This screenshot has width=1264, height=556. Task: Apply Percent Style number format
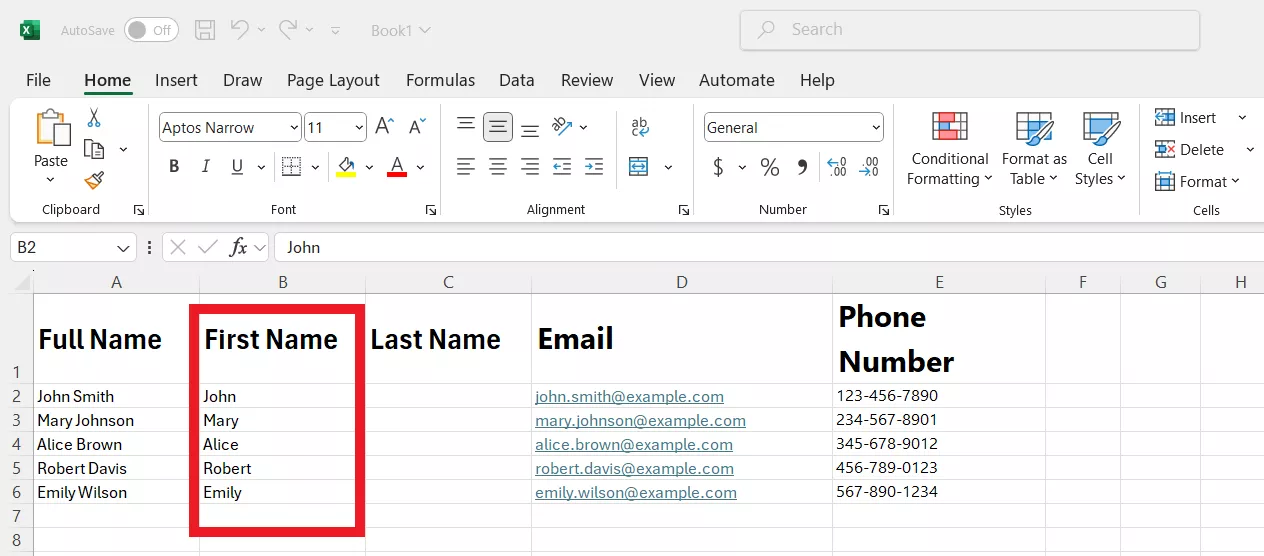coord(769,167)
